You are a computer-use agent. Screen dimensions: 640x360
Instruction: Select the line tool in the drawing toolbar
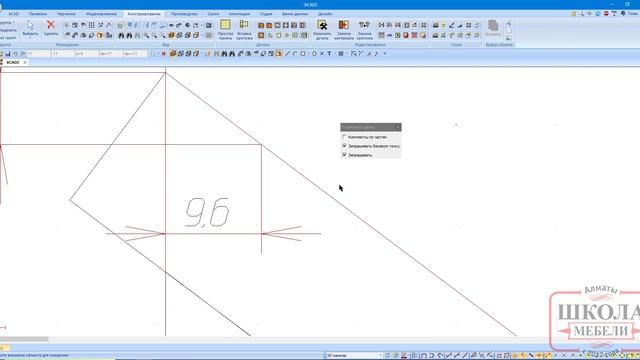click(287, 53)
